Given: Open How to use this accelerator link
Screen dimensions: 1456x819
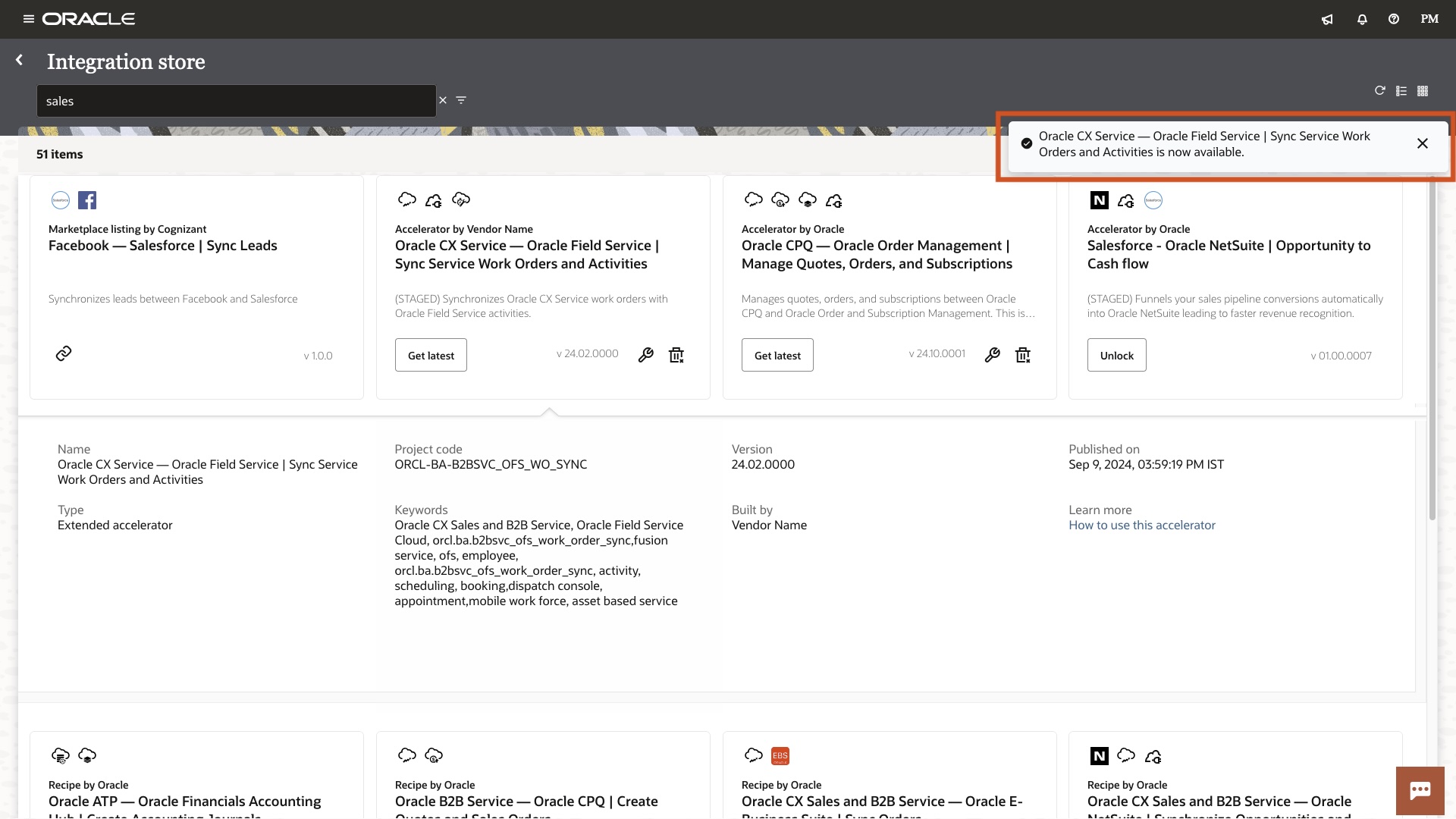Looking at the screenshot, I should coord(1141,525).
